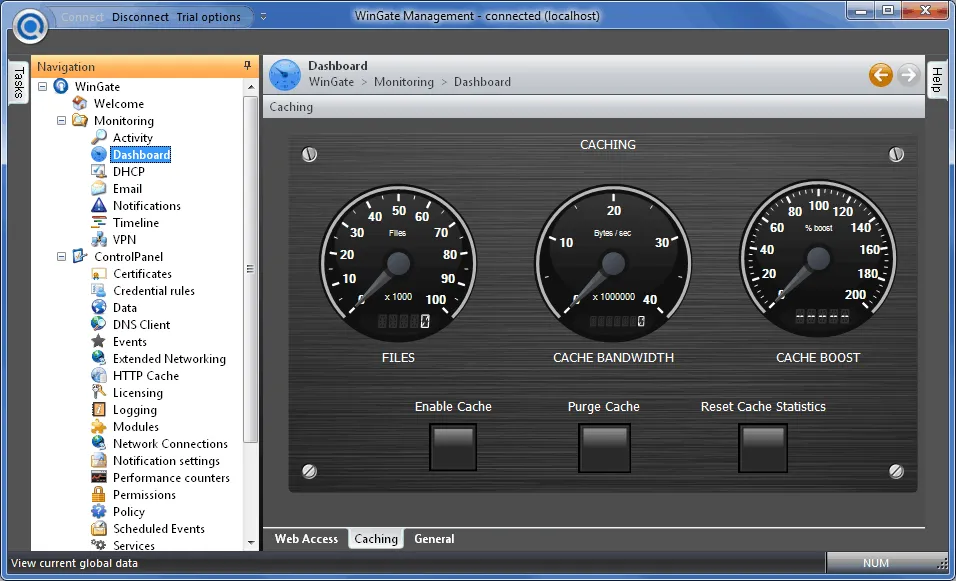This screenshot has width=956, height=581.
Task: Open Trial options in the toolbar
Action: [209, 17]
